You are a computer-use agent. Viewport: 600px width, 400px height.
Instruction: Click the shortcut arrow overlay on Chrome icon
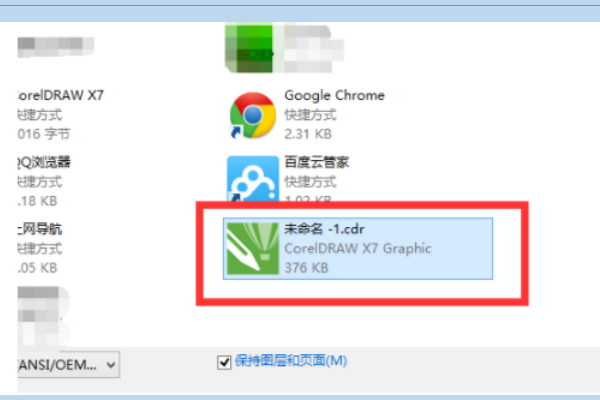pos(235,132)
